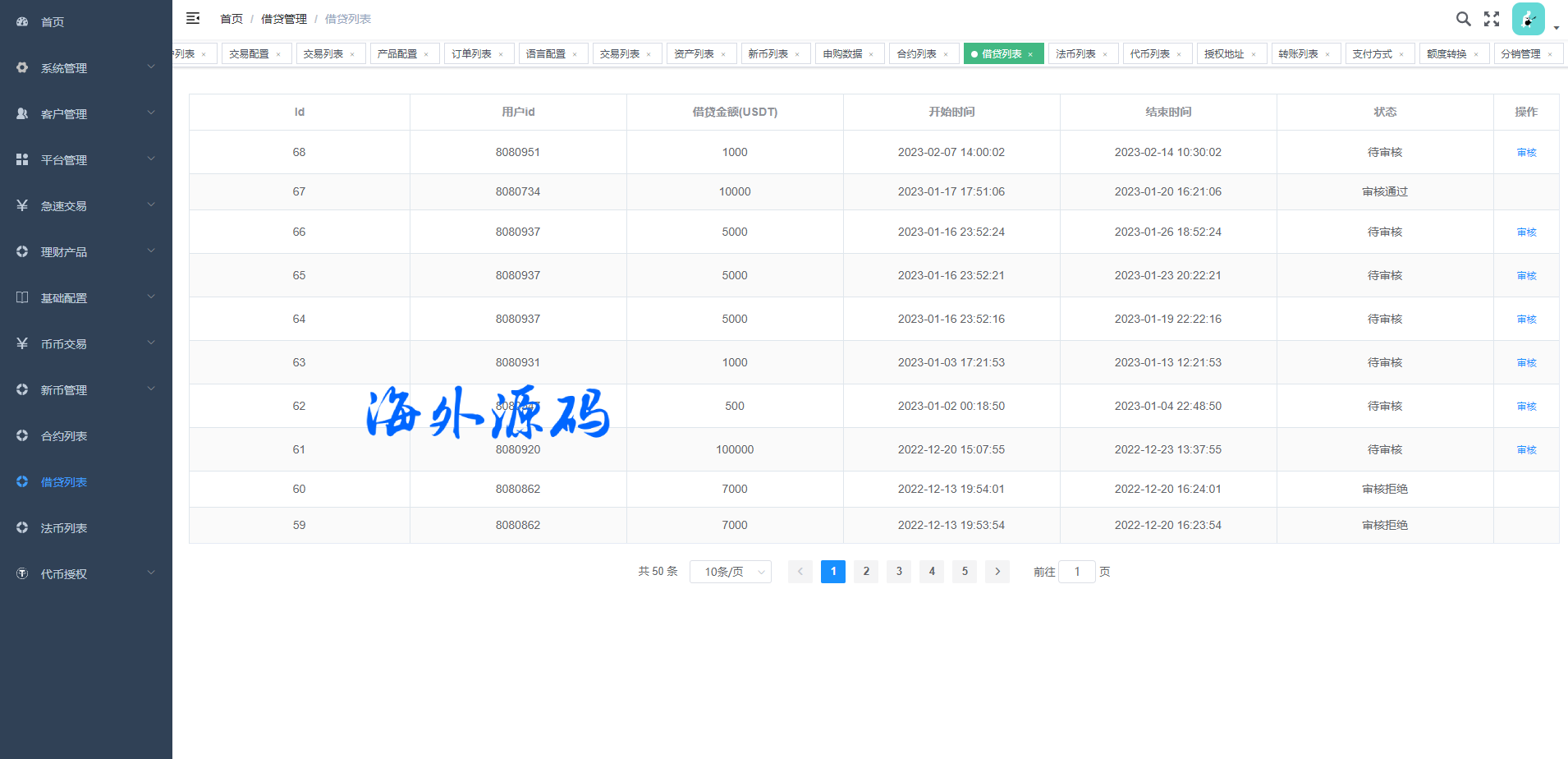This screenshot has width=1568, height=759.
Task: Click 借贷管理 in the breadcrumb
Action: [x=283, y=19]
